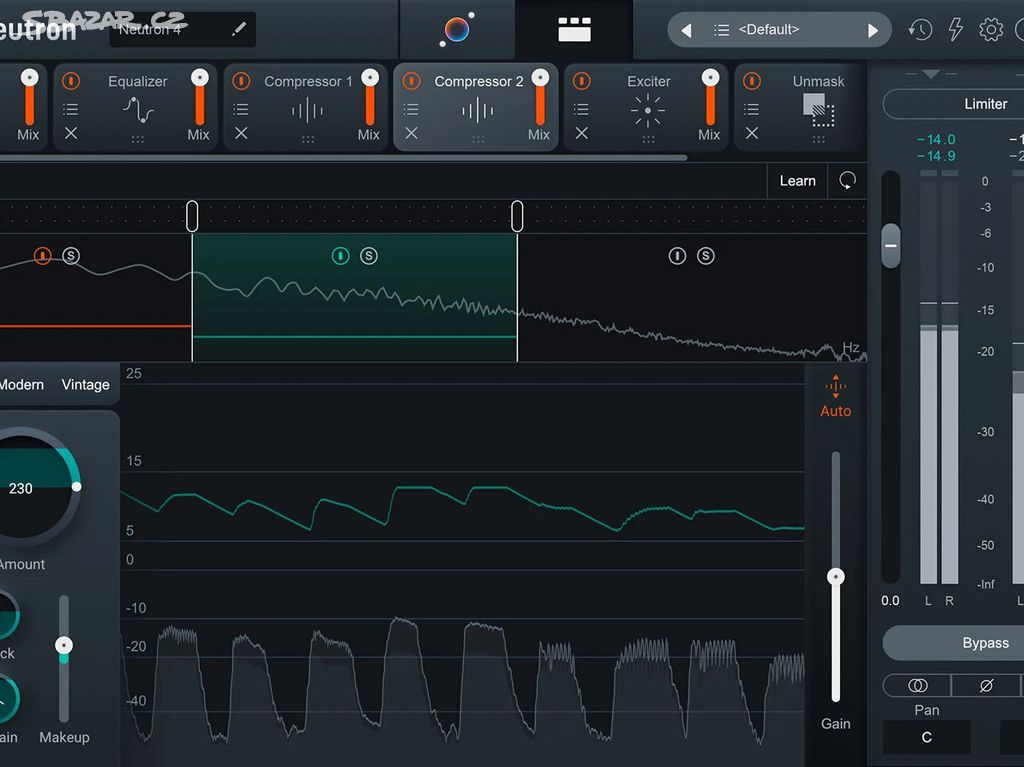Open the <Default> preset dropdown
The height and width of the screenshot is (767, 1024).
tap(769, 29)
